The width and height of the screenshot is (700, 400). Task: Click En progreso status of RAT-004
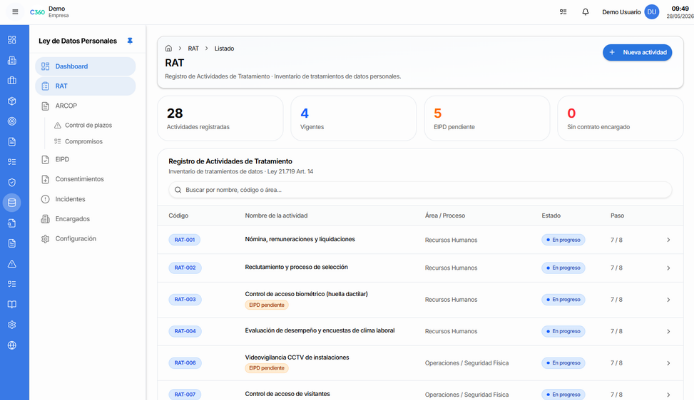point(563,331)
